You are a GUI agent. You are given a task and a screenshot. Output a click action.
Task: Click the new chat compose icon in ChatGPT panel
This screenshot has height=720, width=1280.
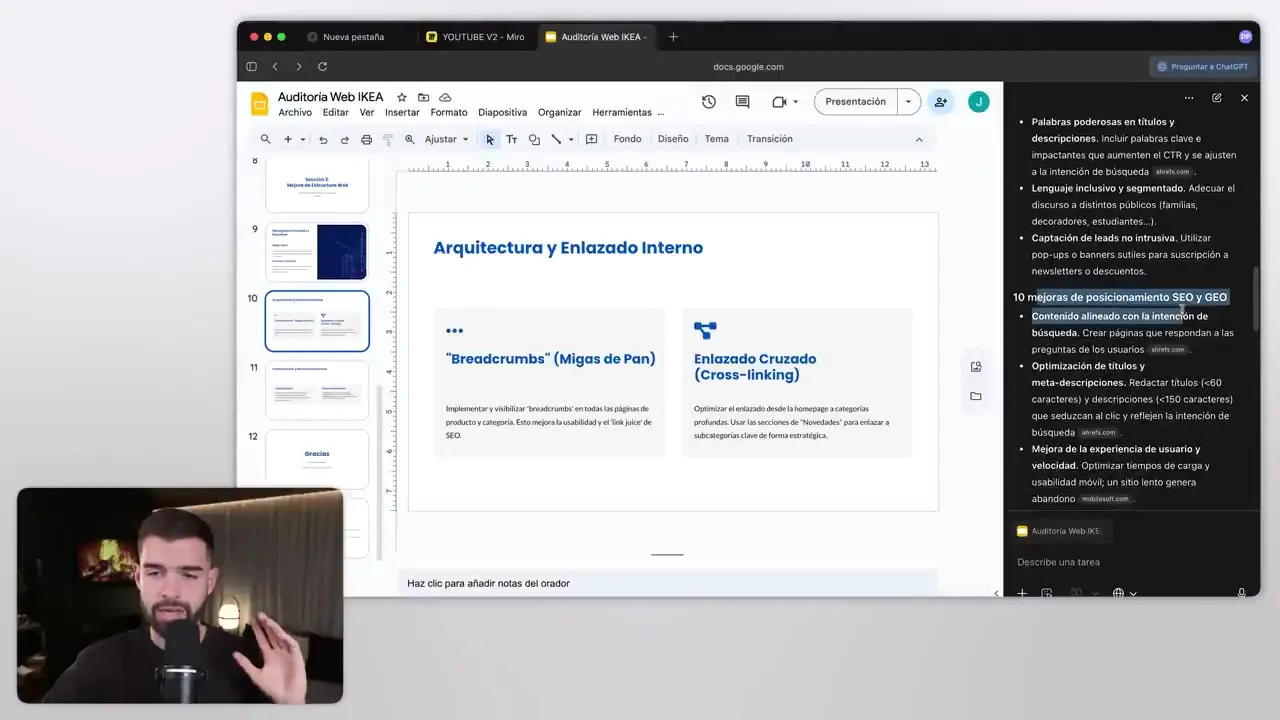coord(1217,98)
